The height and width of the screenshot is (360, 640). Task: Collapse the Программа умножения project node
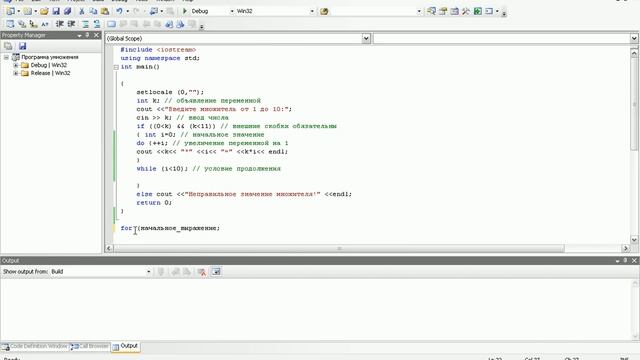[x=7, y=58]
